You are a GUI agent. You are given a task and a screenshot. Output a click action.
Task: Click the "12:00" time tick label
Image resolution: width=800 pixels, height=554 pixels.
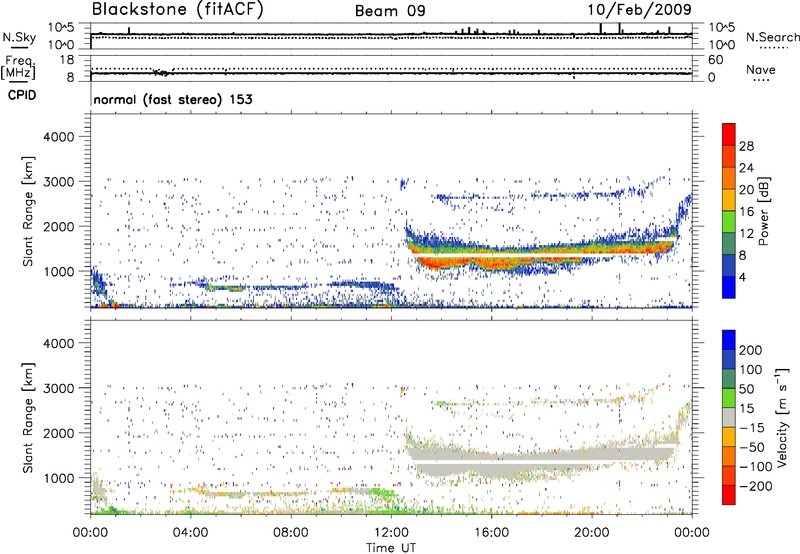391,533
